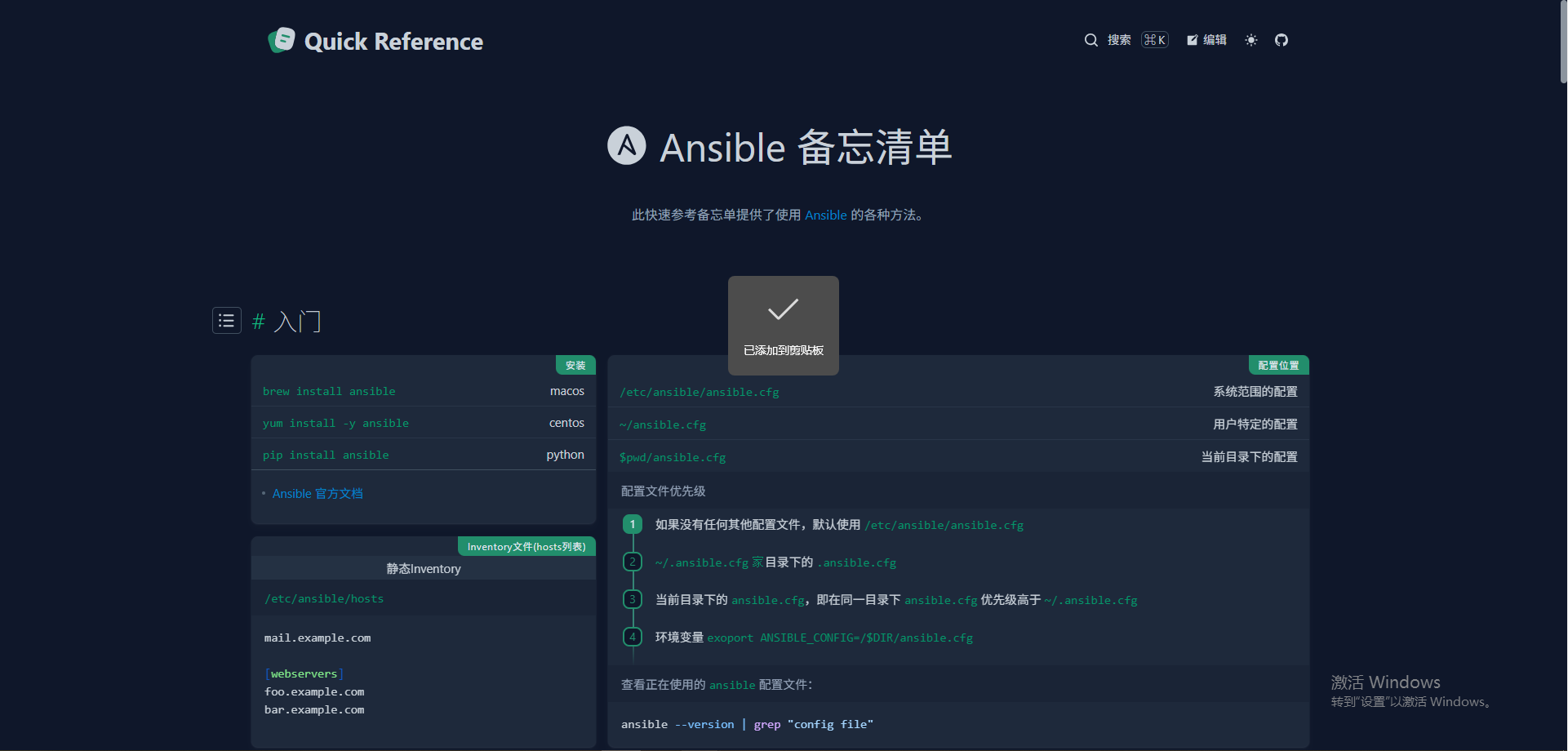Click the Ansible link in description

(x=825, y=216)
